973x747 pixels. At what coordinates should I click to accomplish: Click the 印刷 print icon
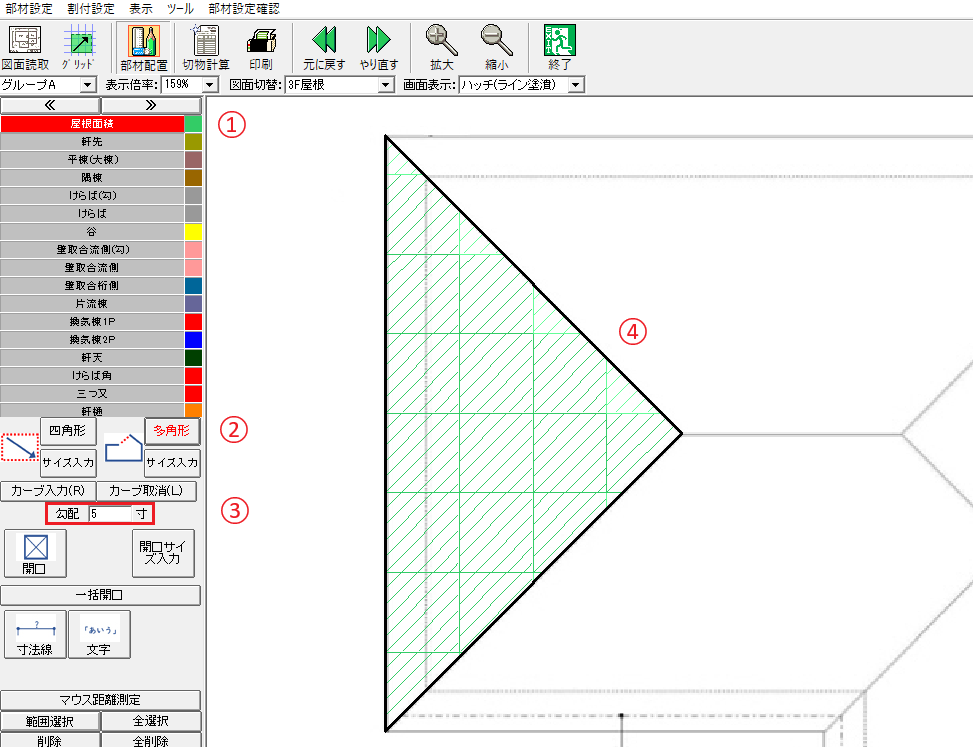coord(260,47)
